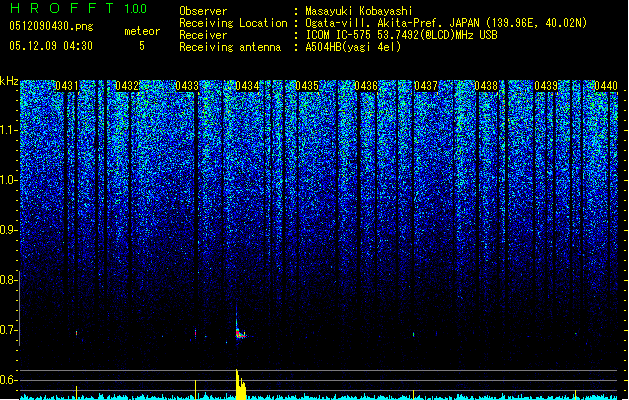Click the Ogata-vill. Akita-Pref. JAPAN location text
This screenshot has height=400, width=629.
[446, 23]
